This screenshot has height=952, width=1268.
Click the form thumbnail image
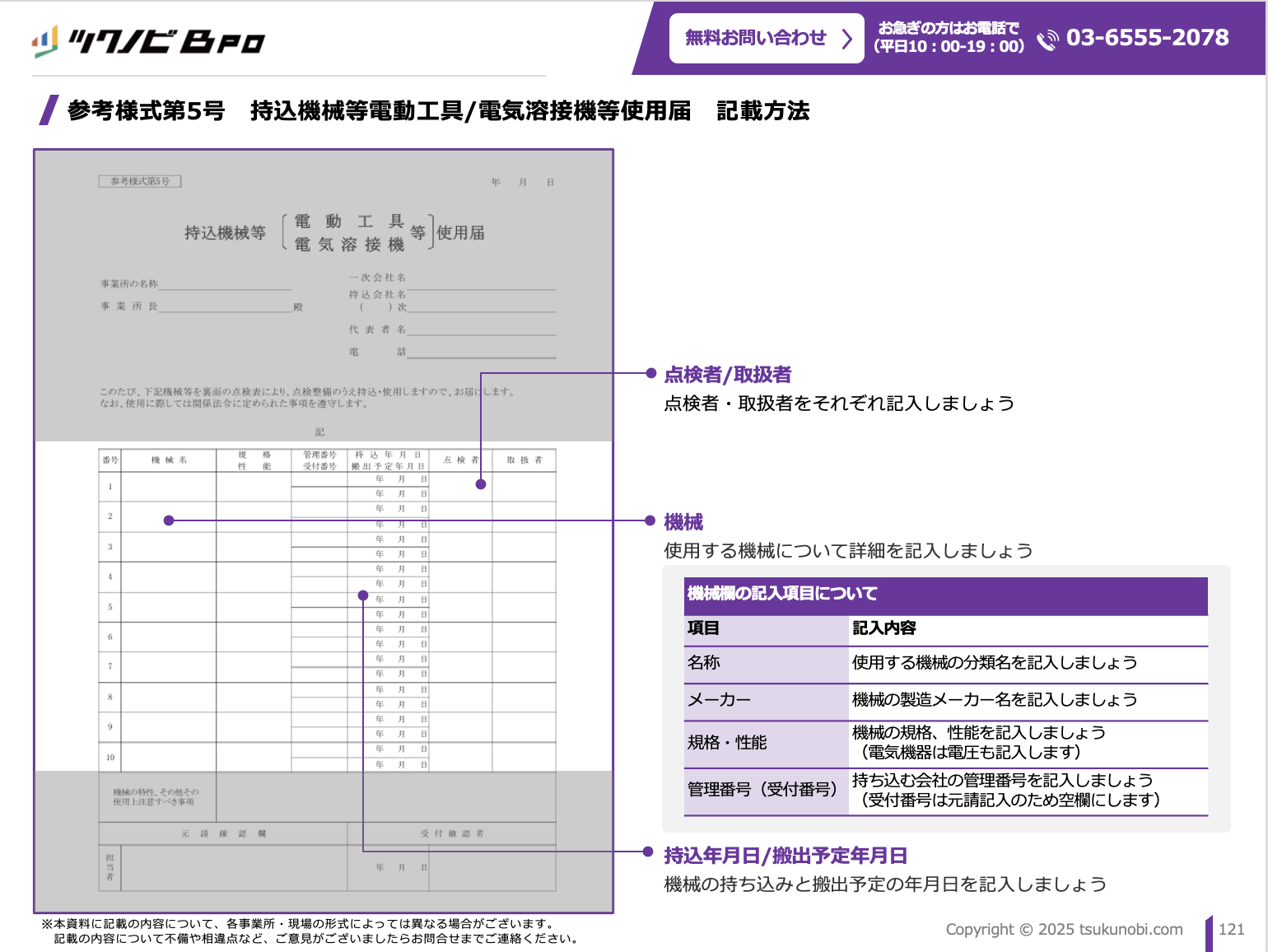point(324,531)
